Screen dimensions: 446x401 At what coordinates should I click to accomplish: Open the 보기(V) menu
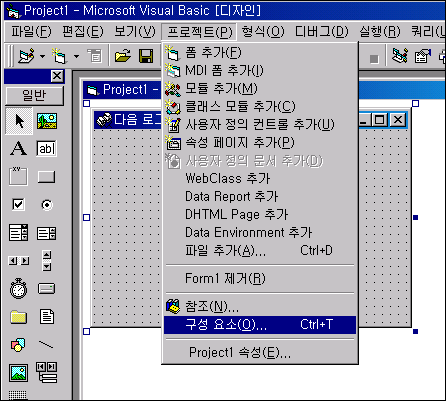click(135, 32)
